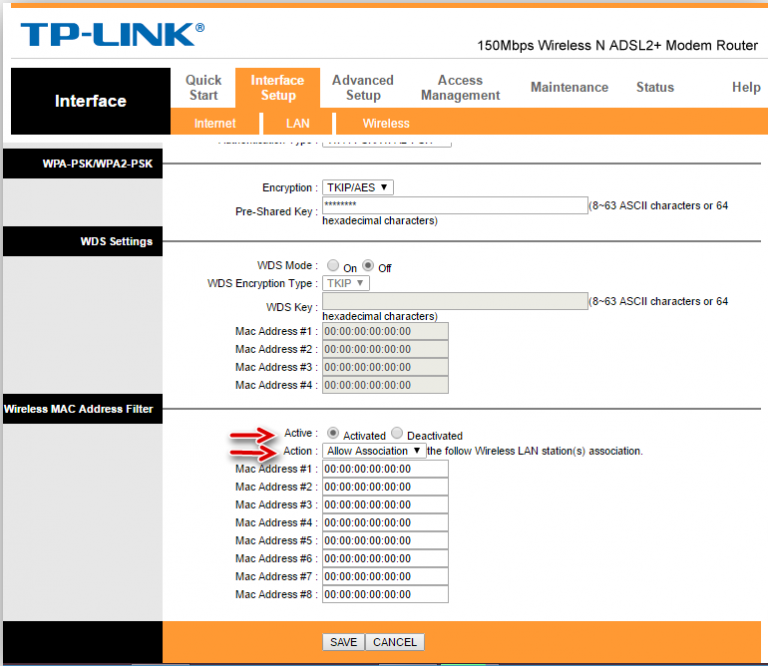Open the Help tab
Image resolution: width=768 pixels, height=666 pixels.
click(746, 87)
